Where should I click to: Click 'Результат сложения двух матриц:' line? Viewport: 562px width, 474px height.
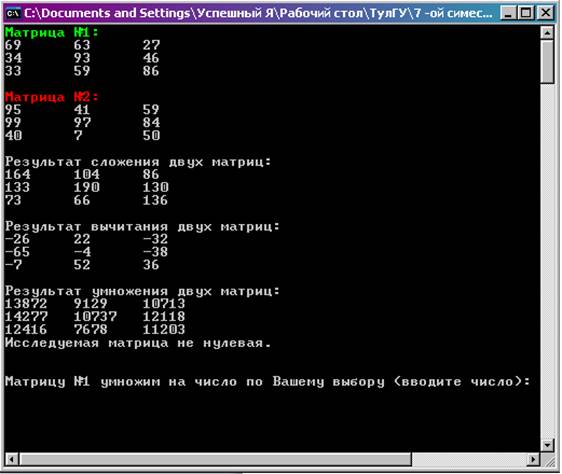pyautogui.click(x=138, y=162)
